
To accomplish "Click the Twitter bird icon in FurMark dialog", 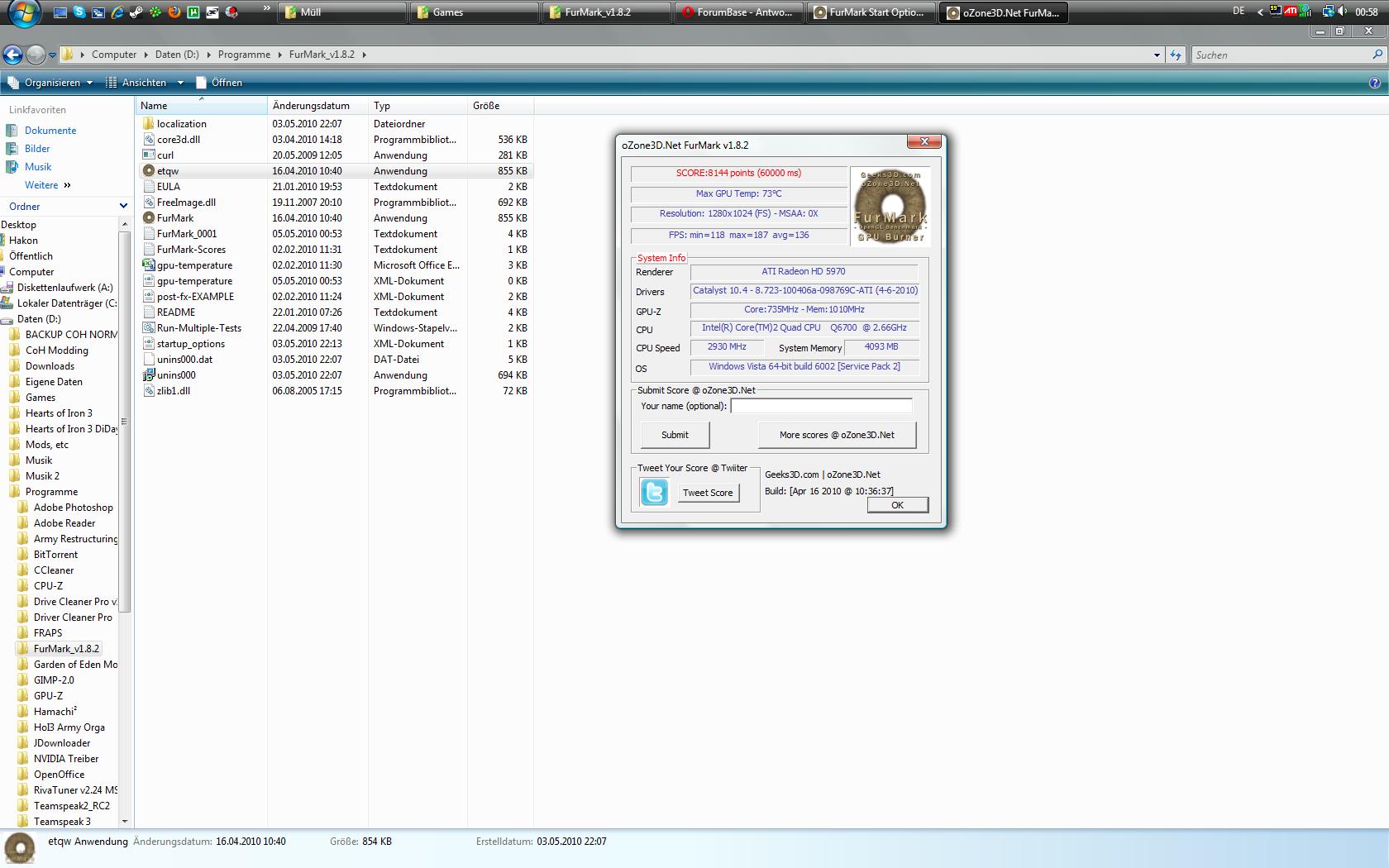I will point(654,493).
